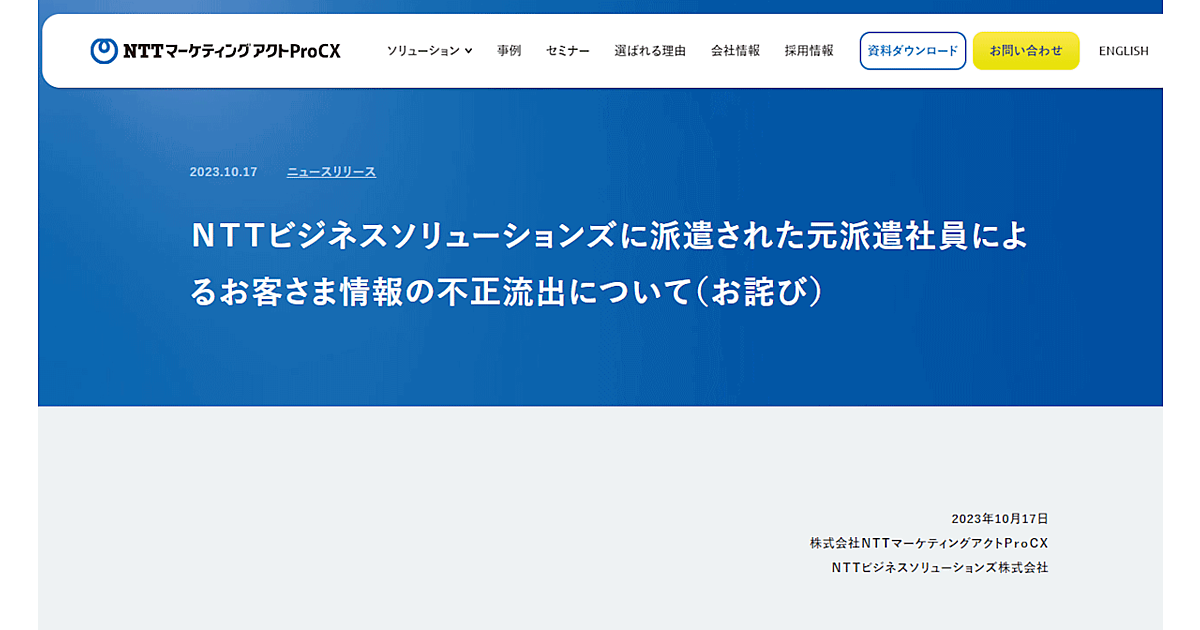The height and width of the screenshot is (630, 1200).
Task: Expand the chevron next to ソリューション
Action: tap(468, 51)
